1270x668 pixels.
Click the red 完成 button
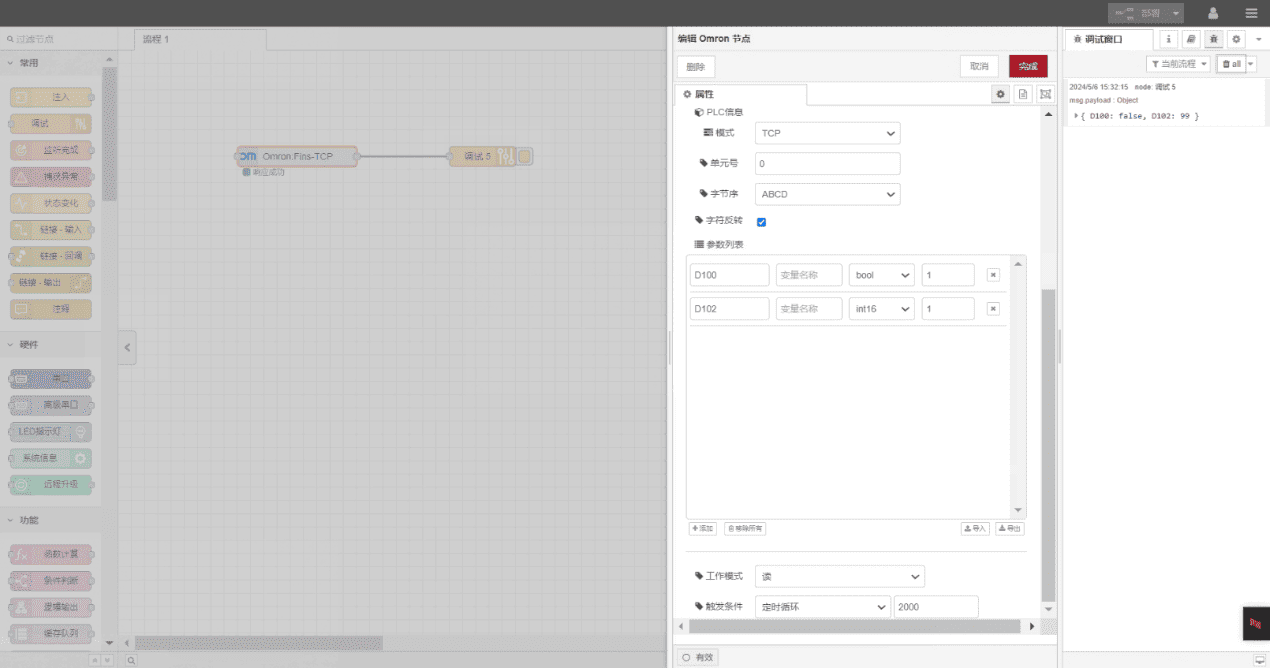pos(1028,65)
